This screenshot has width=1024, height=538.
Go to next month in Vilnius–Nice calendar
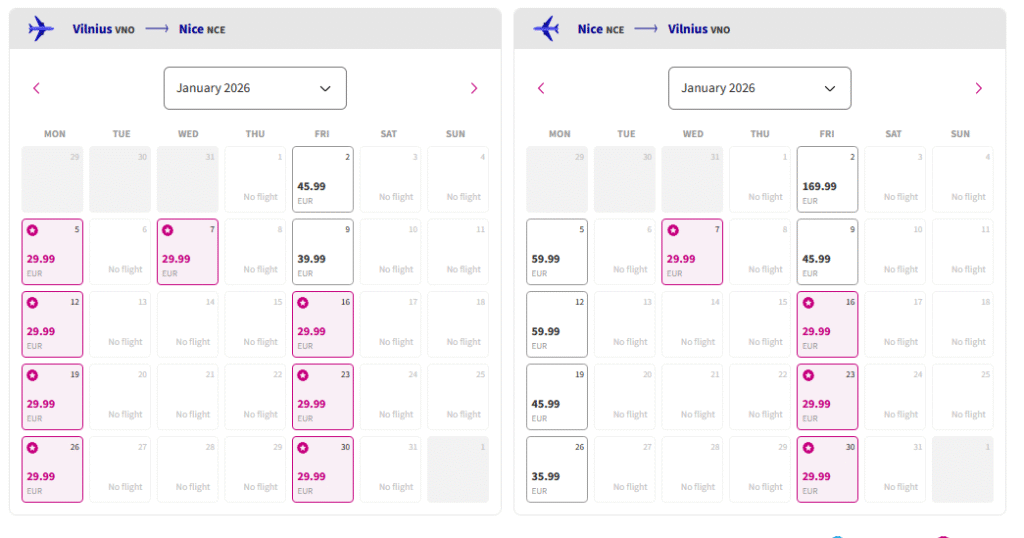(474, 88)
